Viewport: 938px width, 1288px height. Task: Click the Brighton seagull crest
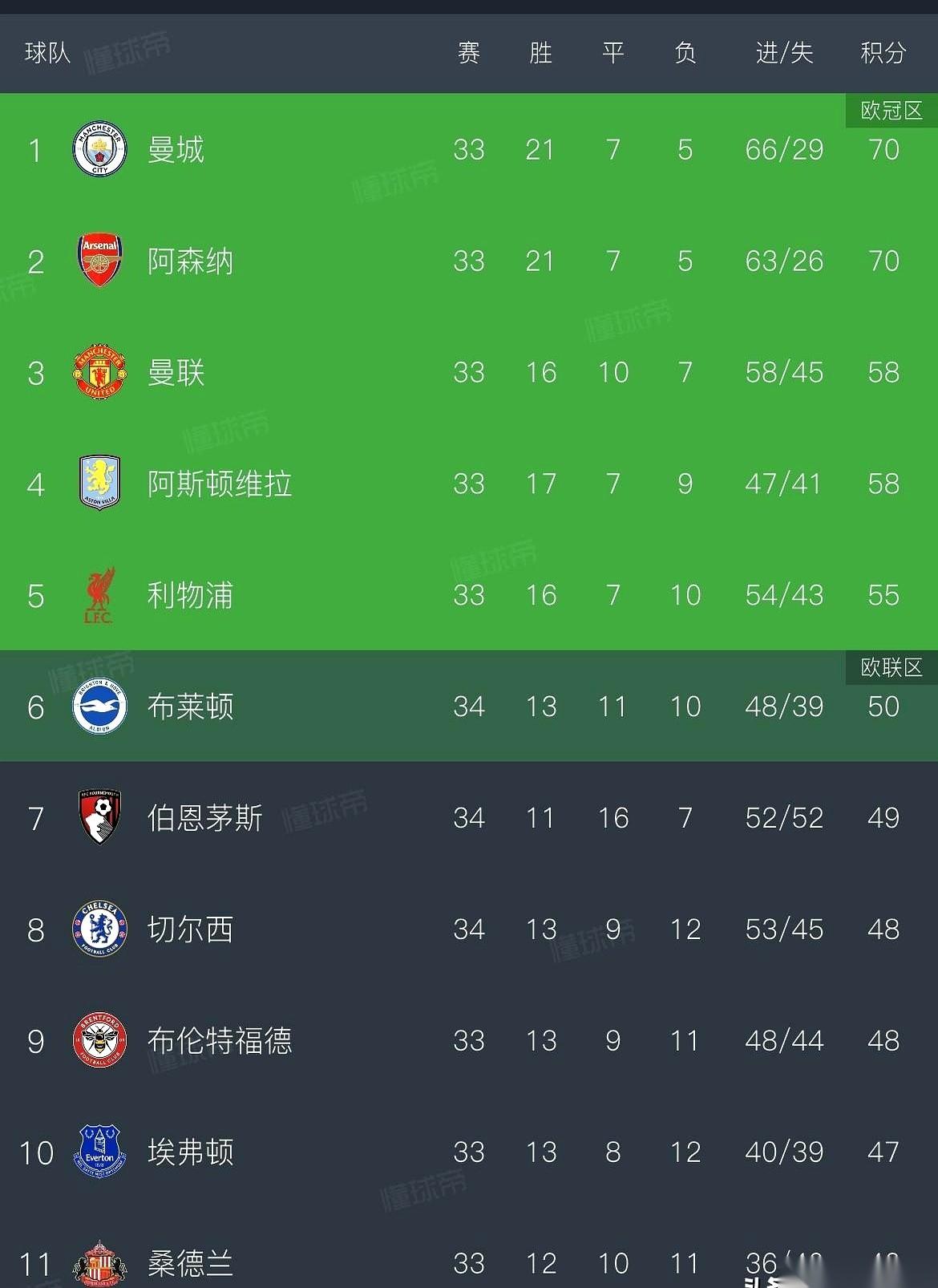click(x=98, y=707)
